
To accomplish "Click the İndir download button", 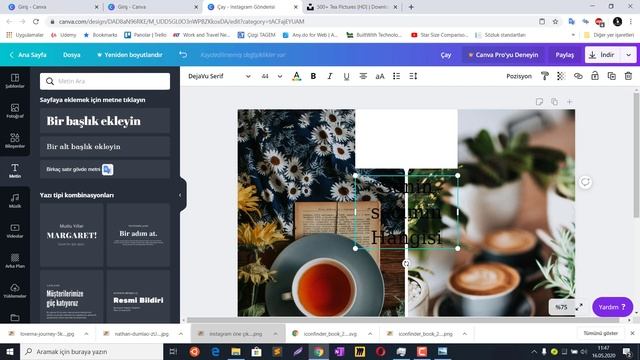I will coord(603,55).
